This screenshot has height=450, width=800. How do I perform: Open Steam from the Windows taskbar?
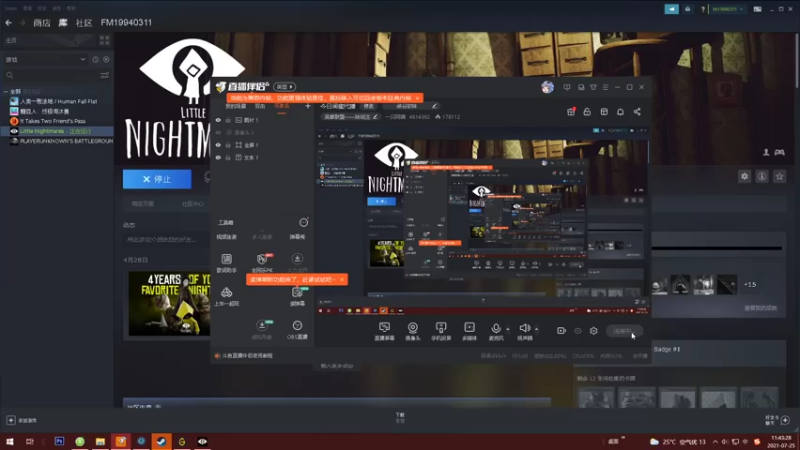(x=161, y=441)
